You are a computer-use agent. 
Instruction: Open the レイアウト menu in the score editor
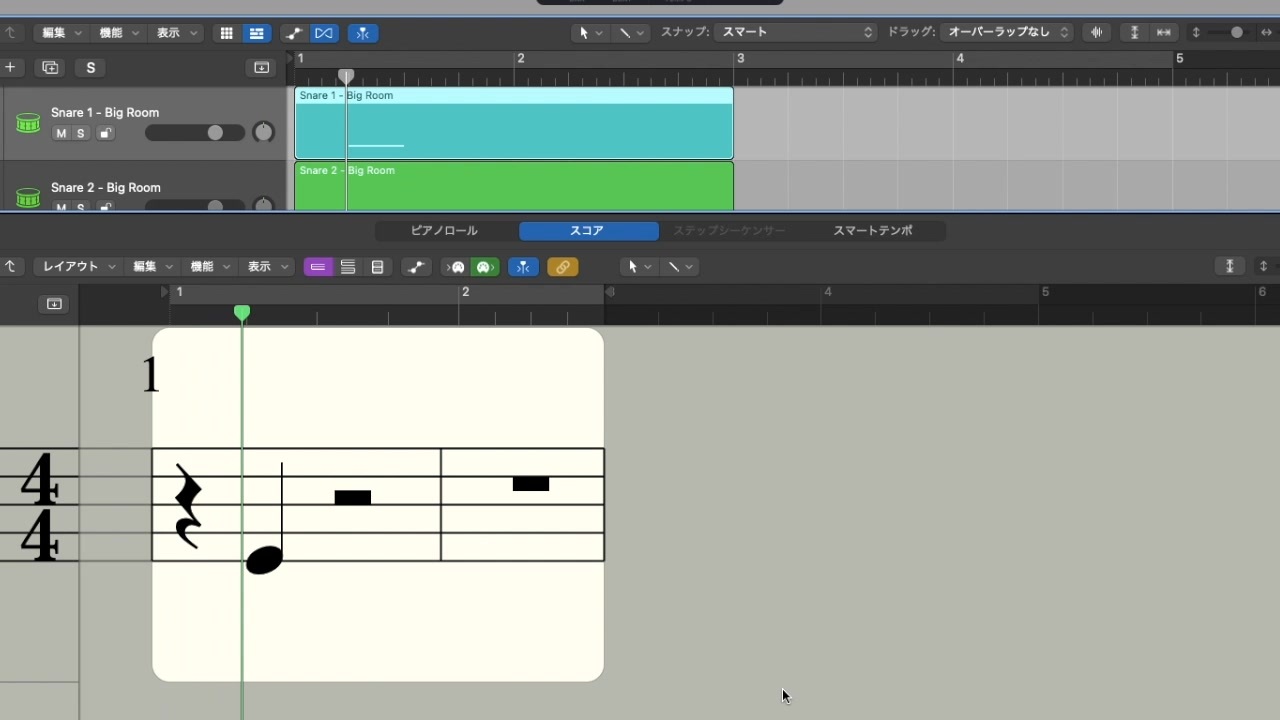[77, 267]
